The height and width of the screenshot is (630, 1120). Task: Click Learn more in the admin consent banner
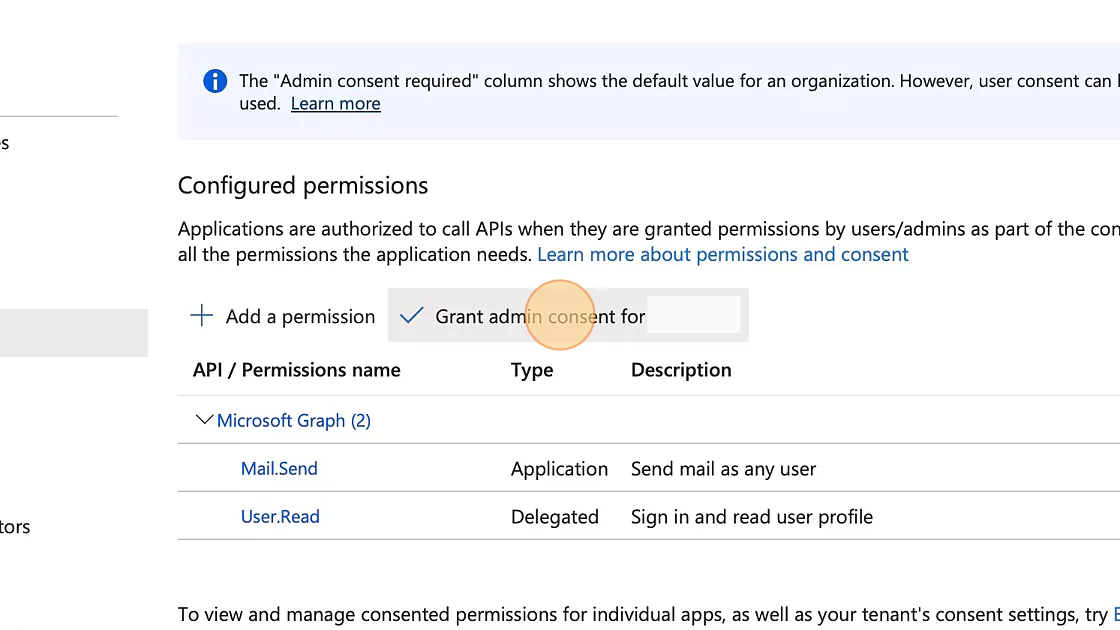pos(335,103)
